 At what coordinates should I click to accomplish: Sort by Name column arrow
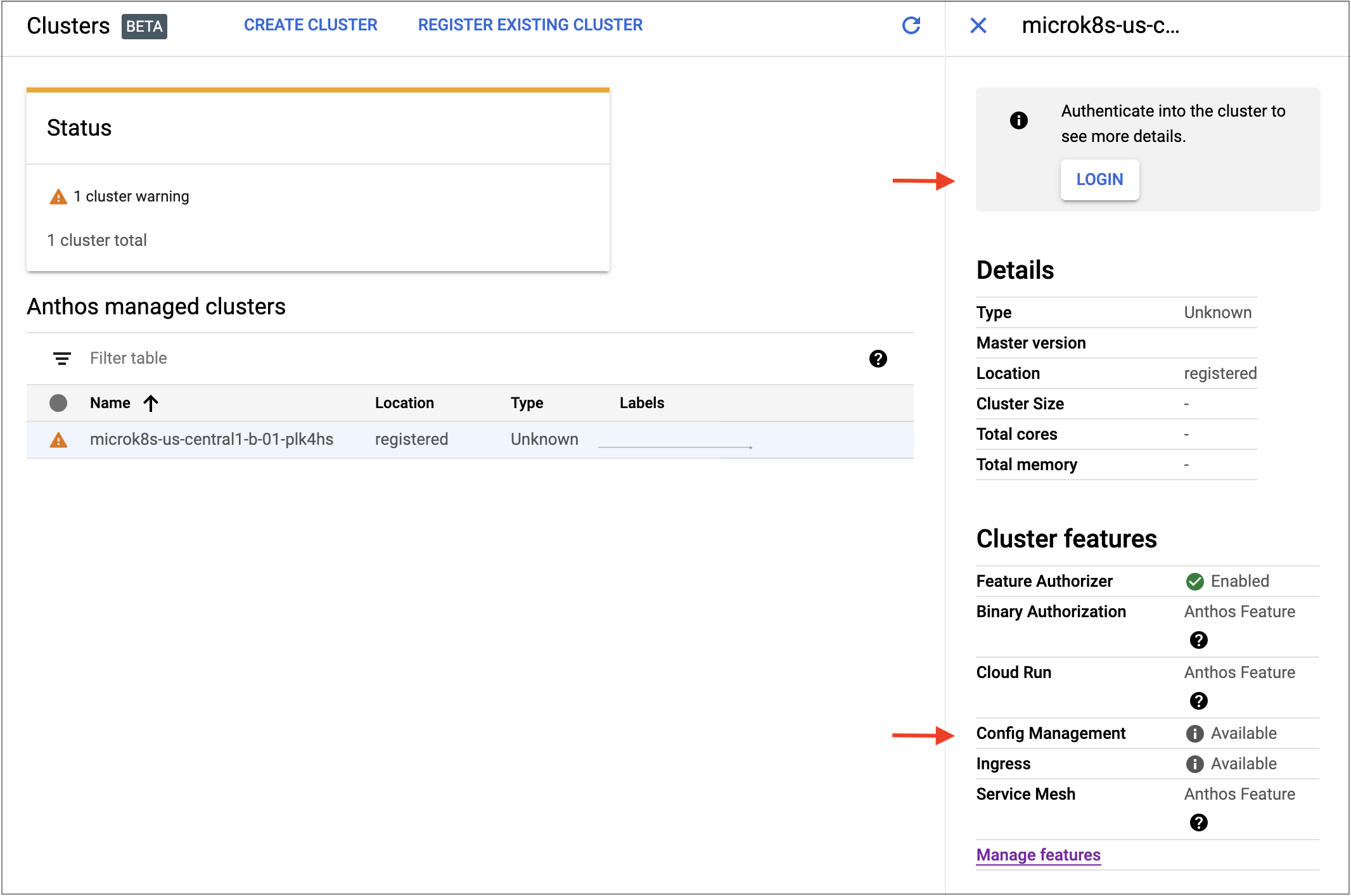pyautogui.click(x=151, y=403)
